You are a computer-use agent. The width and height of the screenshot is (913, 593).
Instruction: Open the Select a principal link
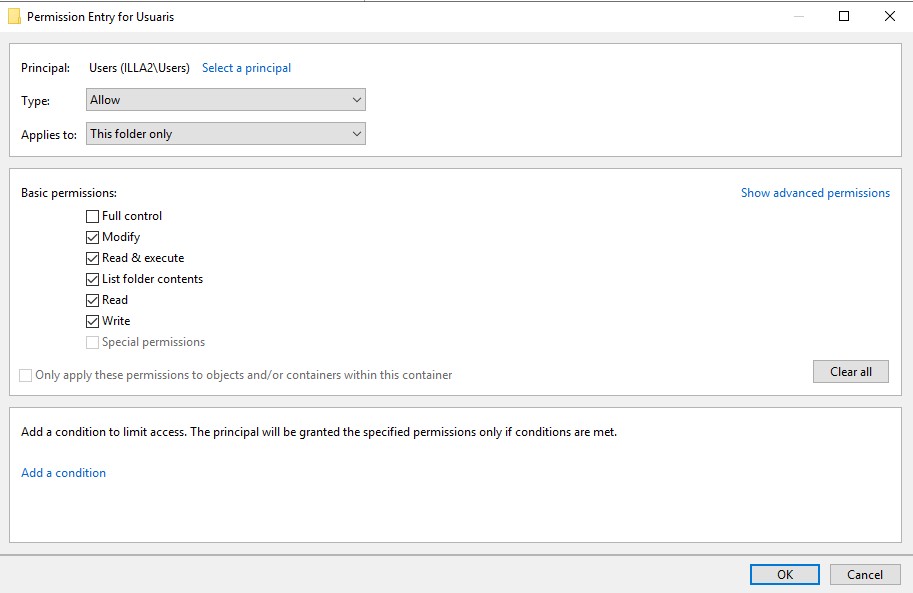point(246,68)
